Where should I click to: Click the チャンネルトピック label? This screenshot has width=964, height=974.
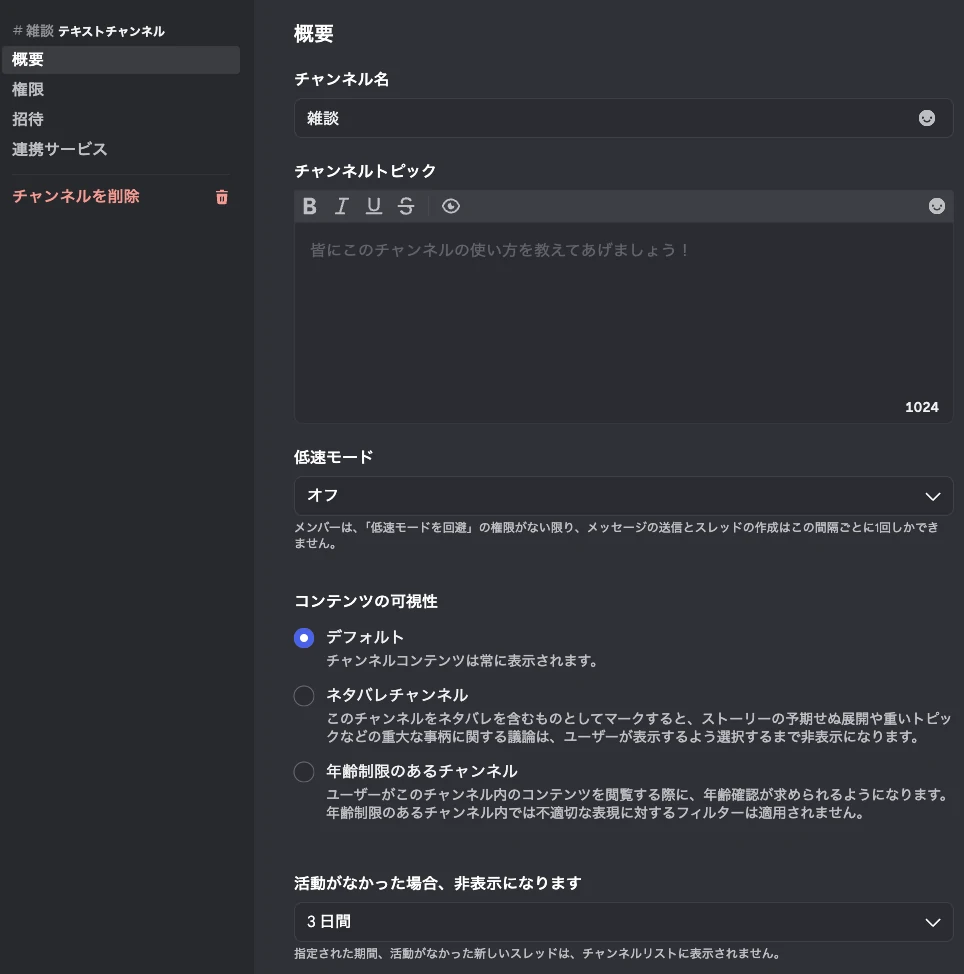click(x=365, y=171)
